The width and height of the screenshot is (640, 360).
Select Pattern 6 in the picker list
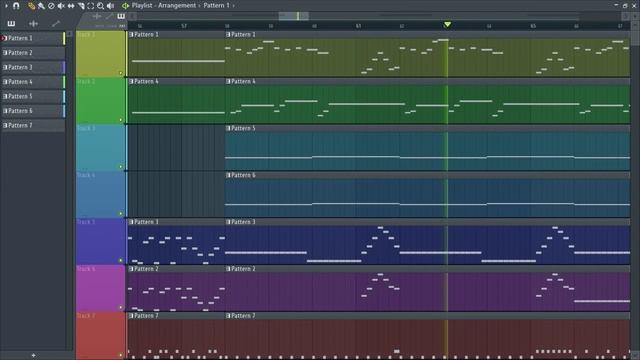33,111
